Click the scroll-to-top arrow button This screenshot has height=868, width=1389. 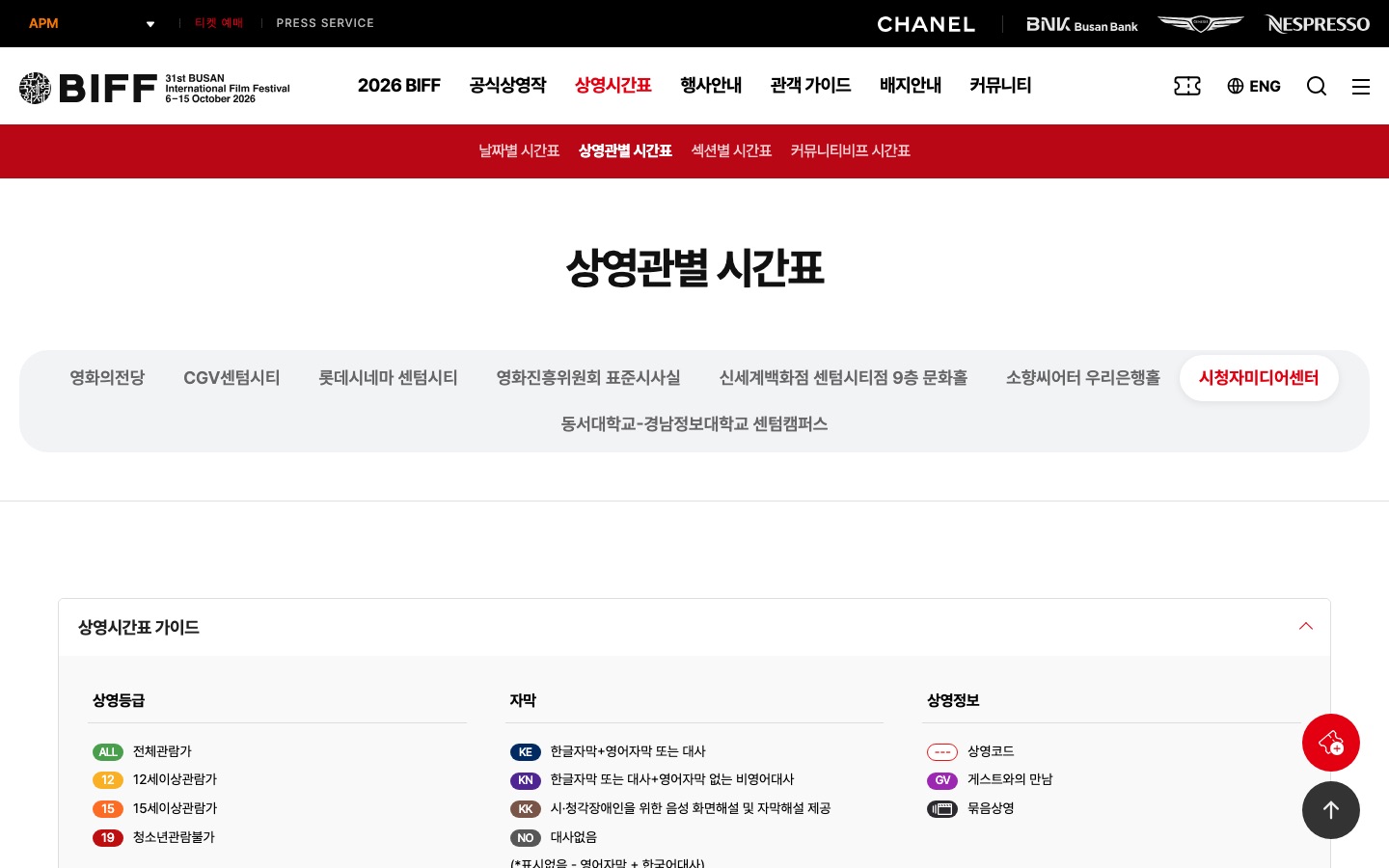tap(1331, 810)
